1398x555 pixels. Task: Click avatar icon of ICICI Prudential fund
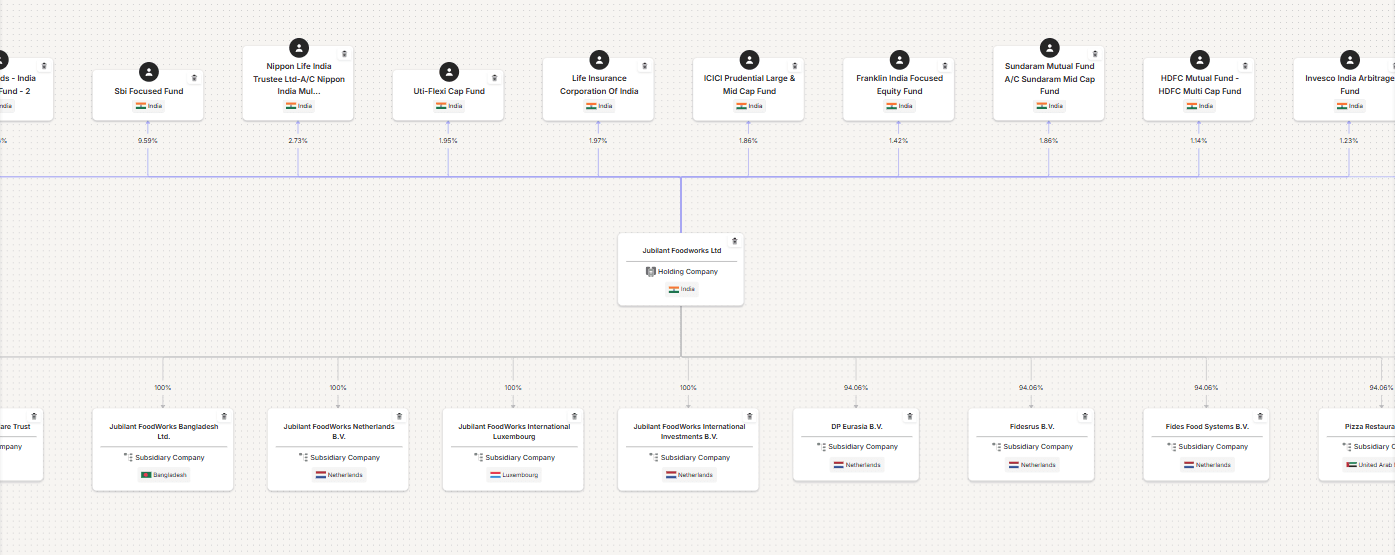click(x=749, y=60)
